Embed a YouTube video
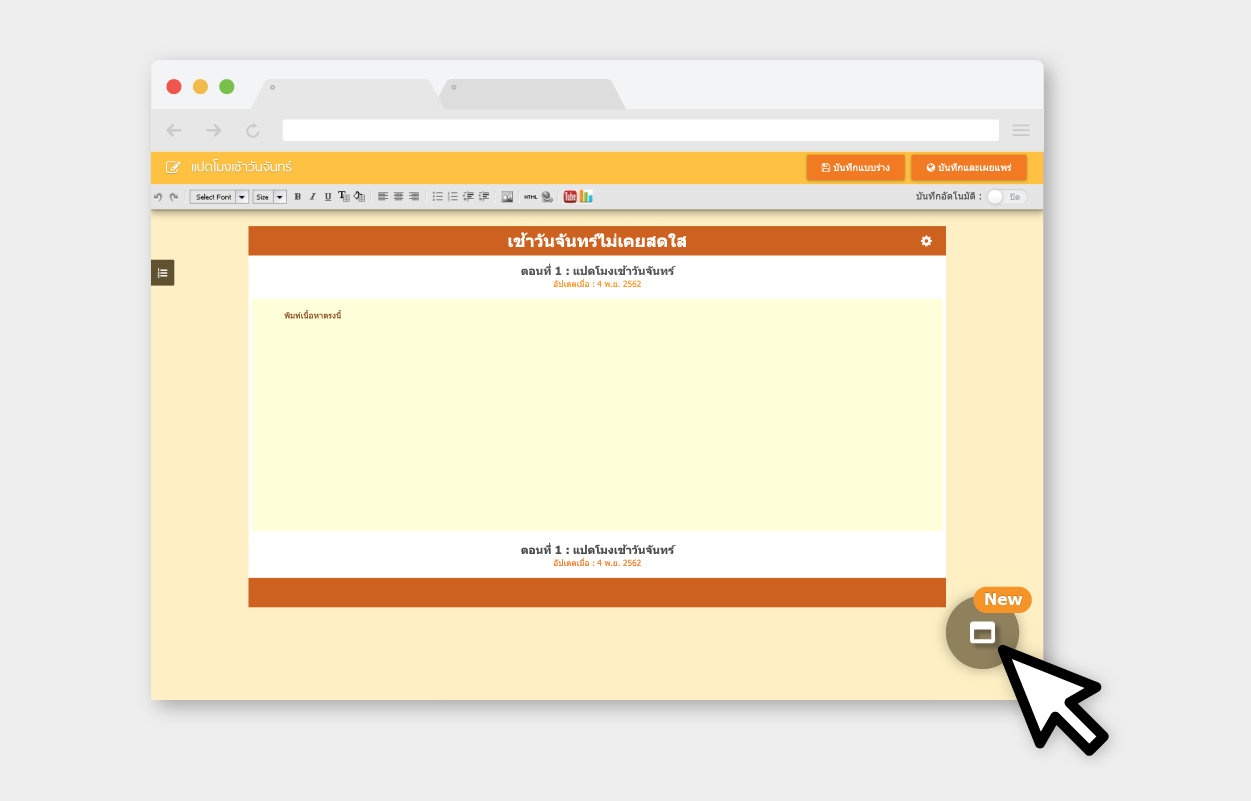 (570, 197)
